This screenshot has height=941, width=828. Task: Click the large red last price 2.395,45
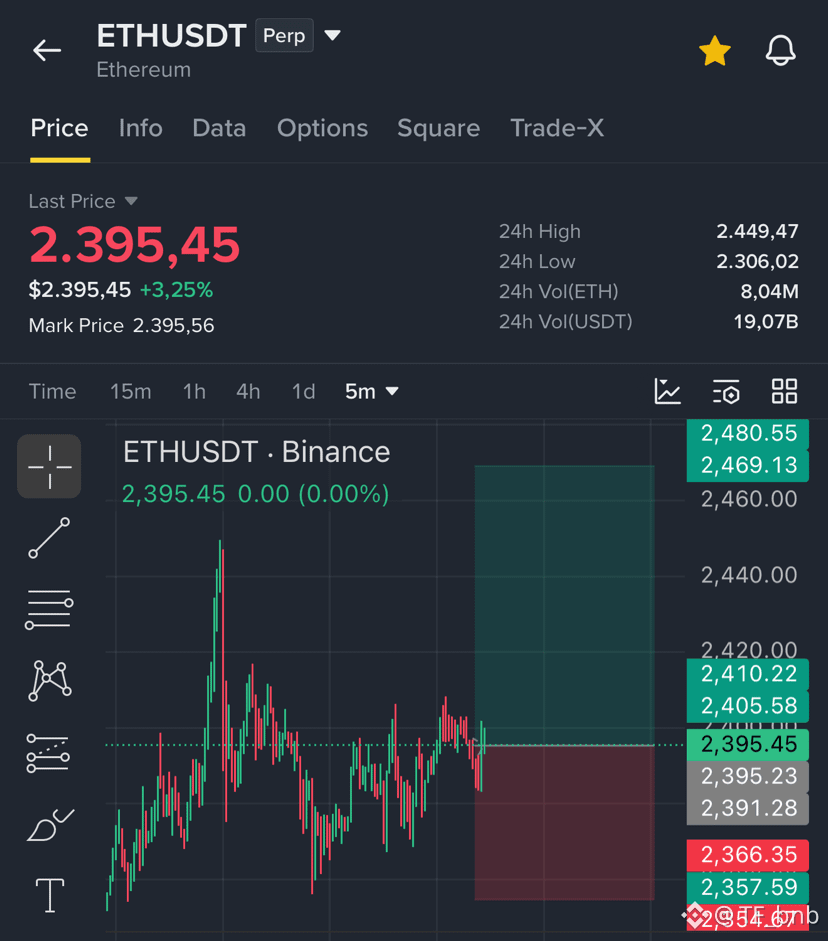tap(134, 245)
